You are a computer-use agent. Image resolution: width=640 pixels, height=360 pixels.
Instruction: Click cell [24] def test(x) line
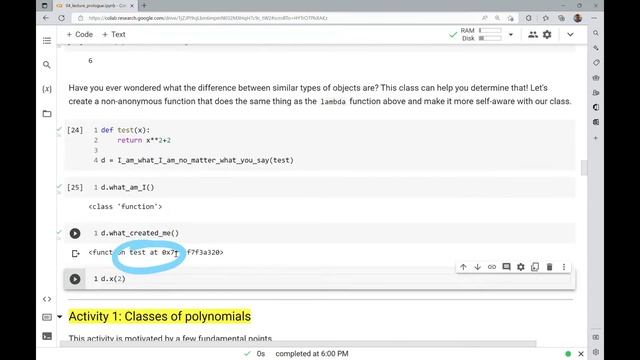[x=125, y=130]
